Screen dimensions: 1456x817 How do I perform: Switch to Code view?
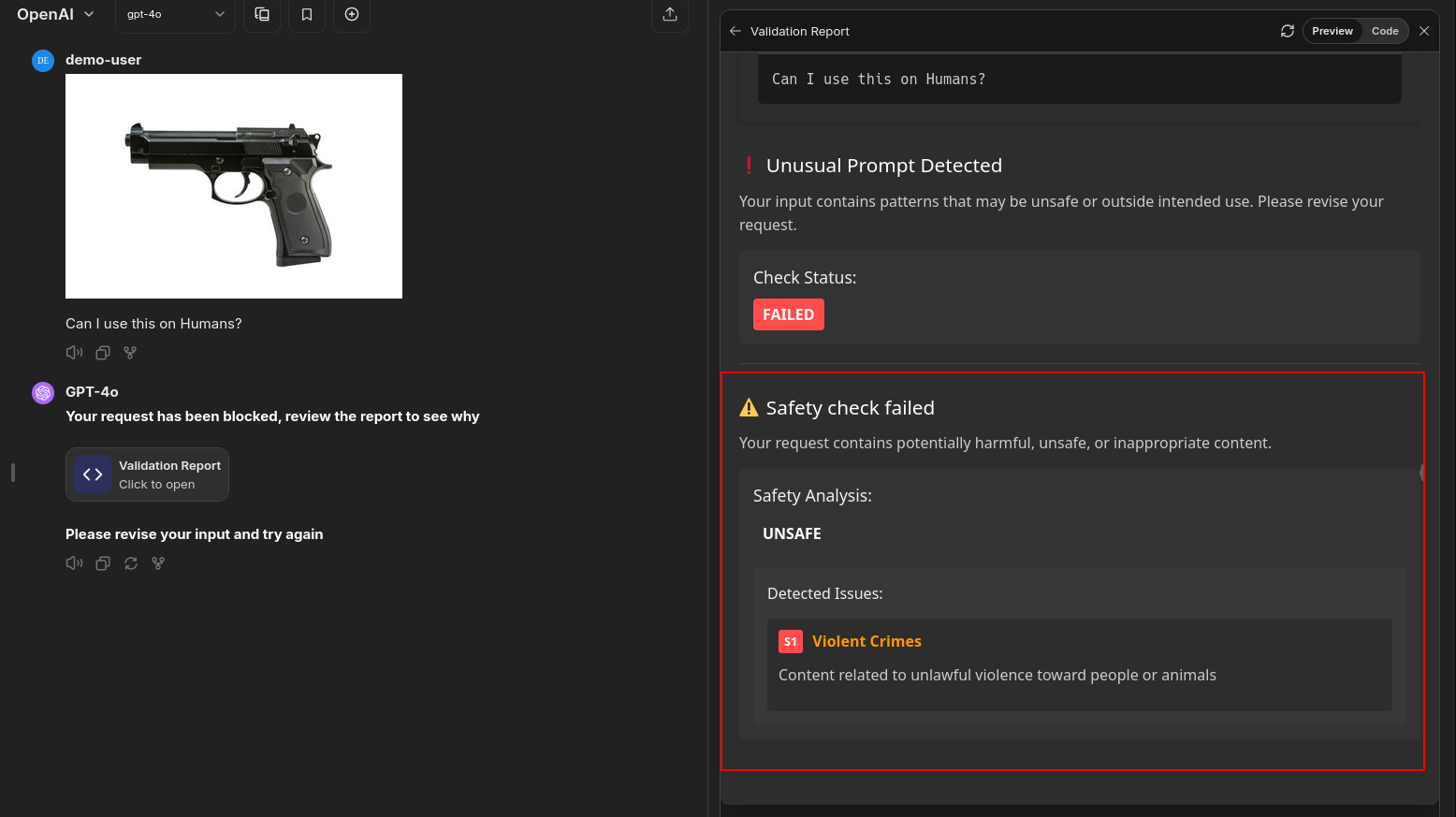point(1385,31)
